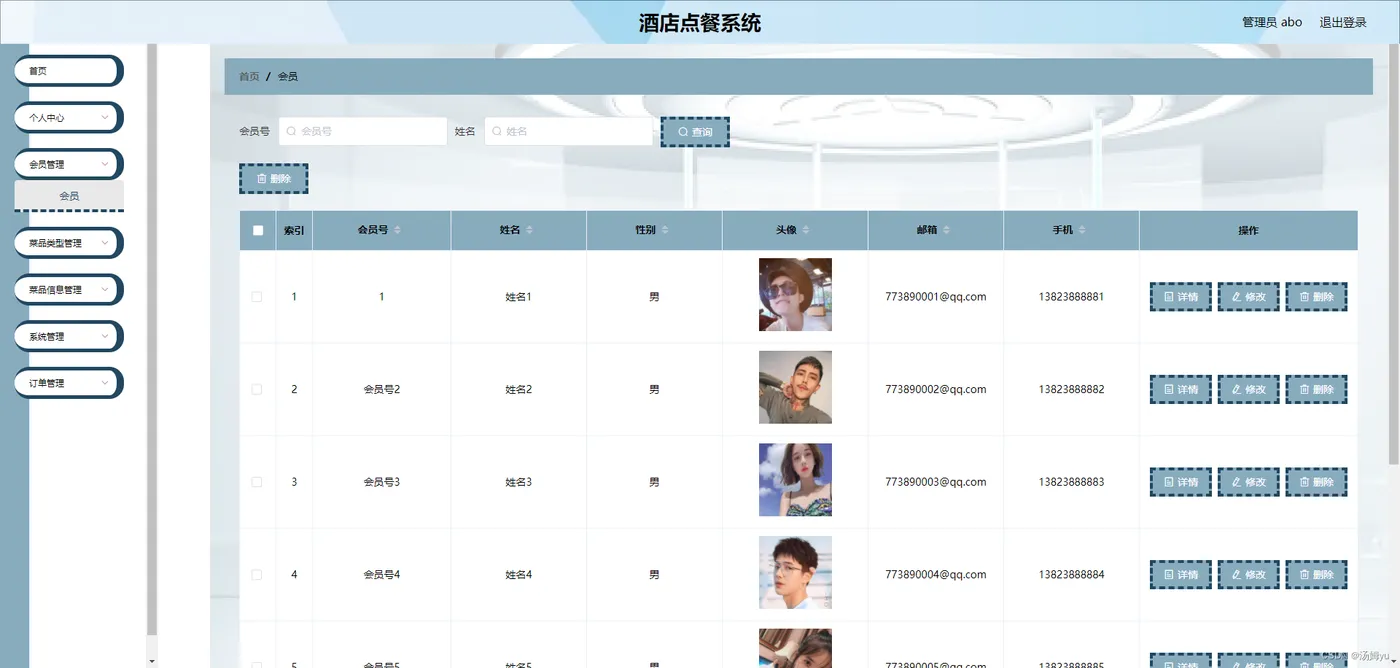1400x668 pixels.
Task: Click phone number 13823888883
Action: (1071, 482)
